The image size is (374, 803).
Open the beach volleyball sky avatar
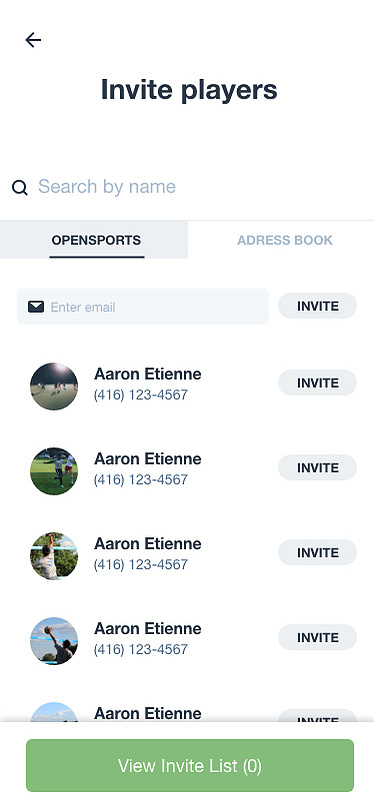point(54,641)
